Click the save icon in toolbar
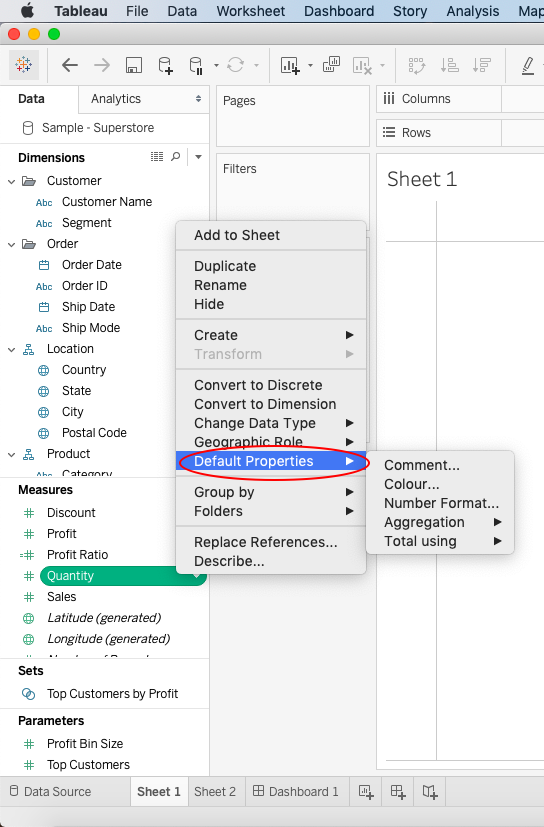This screenshot has height=827, width=544. coord(133,65)
